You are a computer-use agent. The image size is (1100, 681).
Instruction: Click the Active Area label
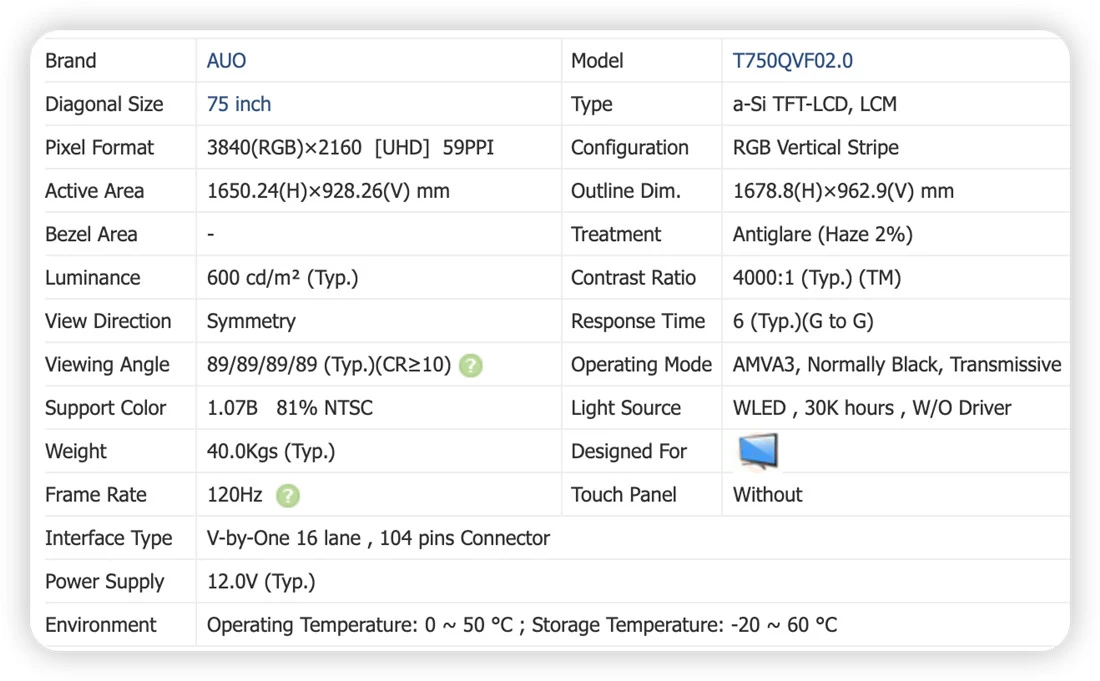coord(94,191)
